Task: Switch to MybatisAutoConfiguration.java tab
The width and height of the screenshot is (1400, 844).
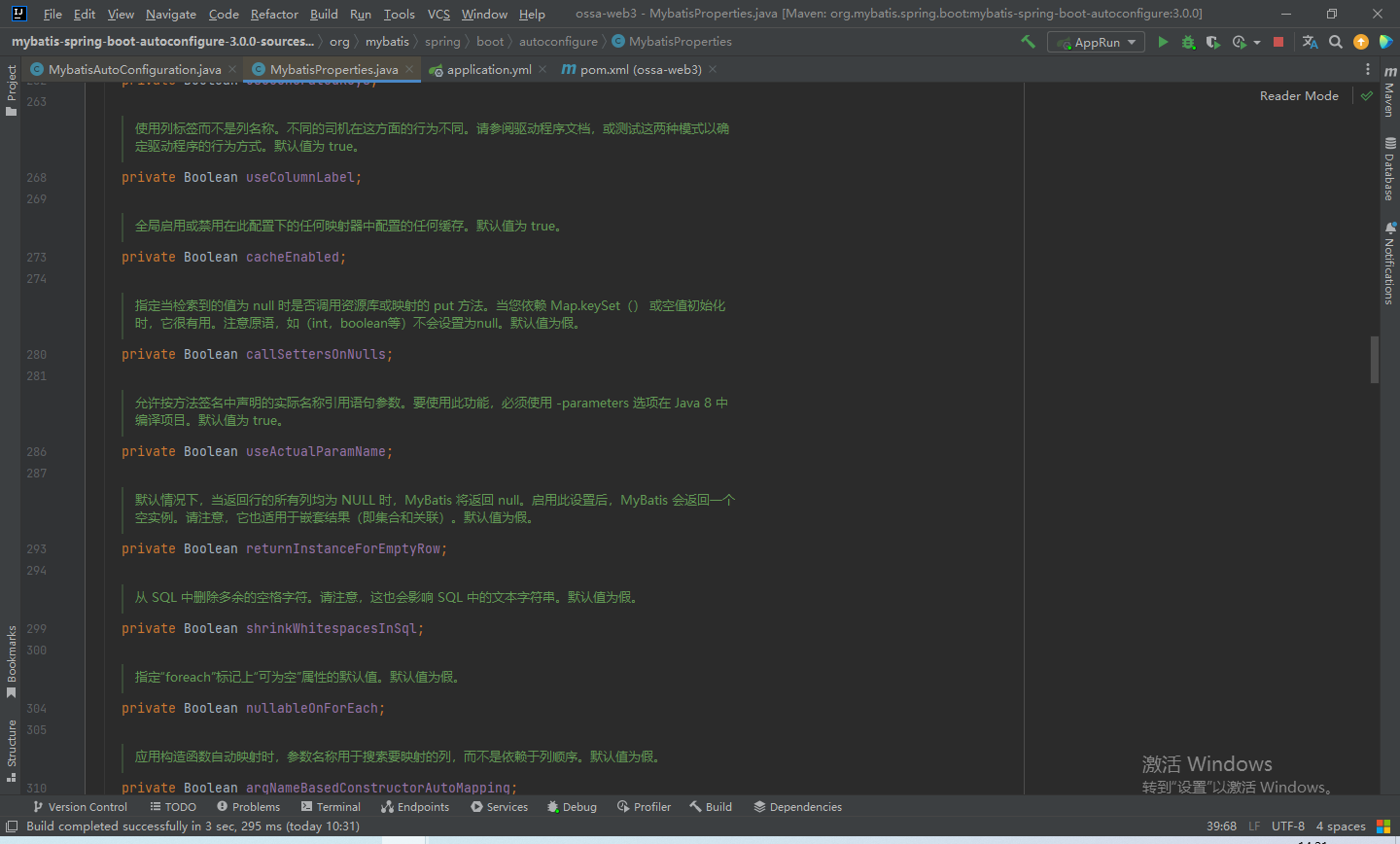Action: pyautogui.click(x=134, y=69)
